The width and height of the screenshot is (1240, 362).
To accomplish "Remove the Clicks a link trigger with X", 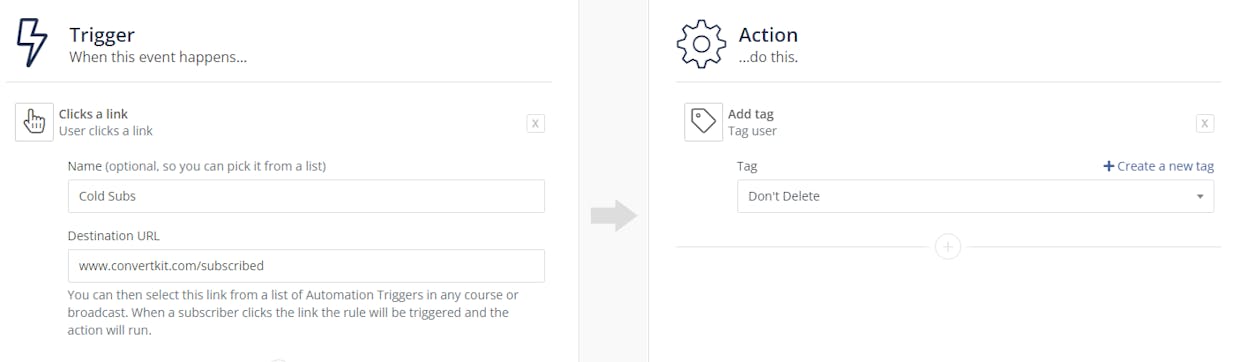I will (536, 124).
